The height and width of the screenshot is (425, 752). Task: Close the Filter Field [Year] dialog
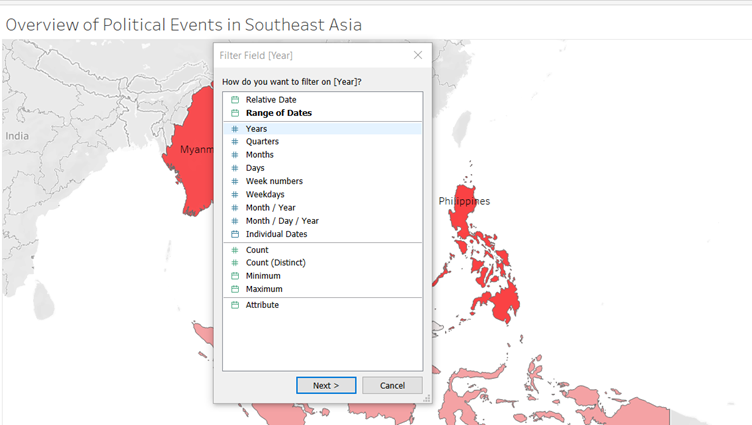tap(418, 55)
